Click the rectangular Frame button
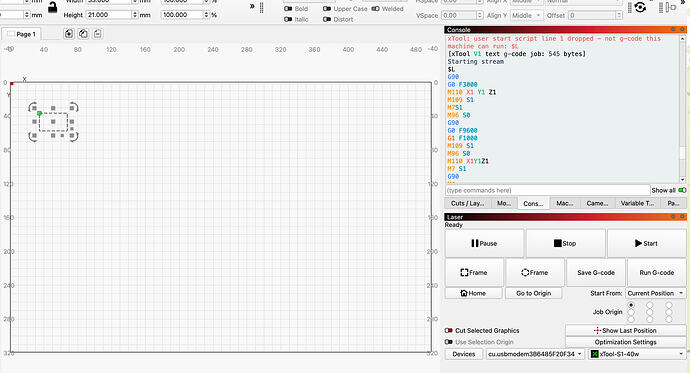 click(474, 272)
